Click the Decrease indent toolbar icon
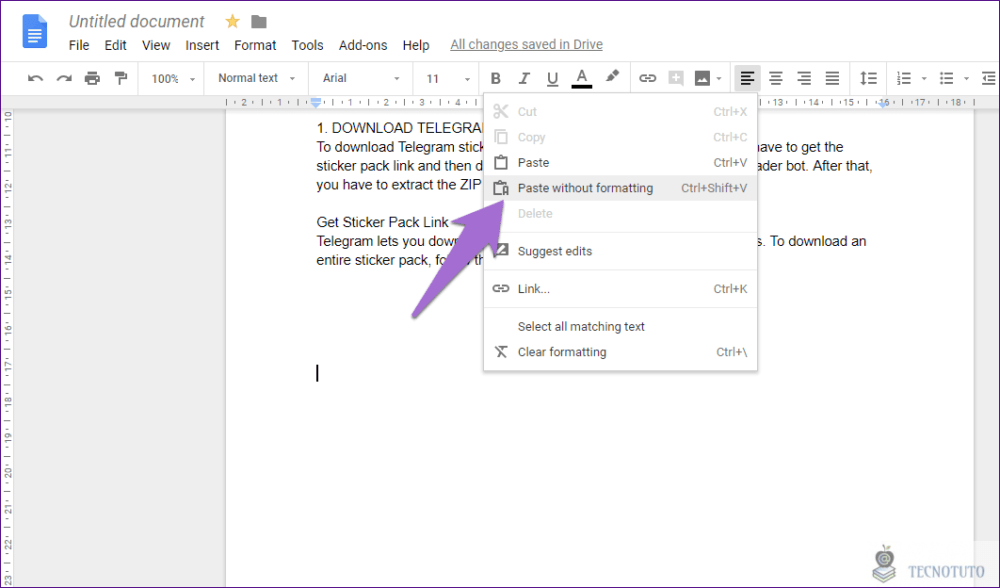The image size is (1000, 588). pyautogui.click(x=989, y=78)
